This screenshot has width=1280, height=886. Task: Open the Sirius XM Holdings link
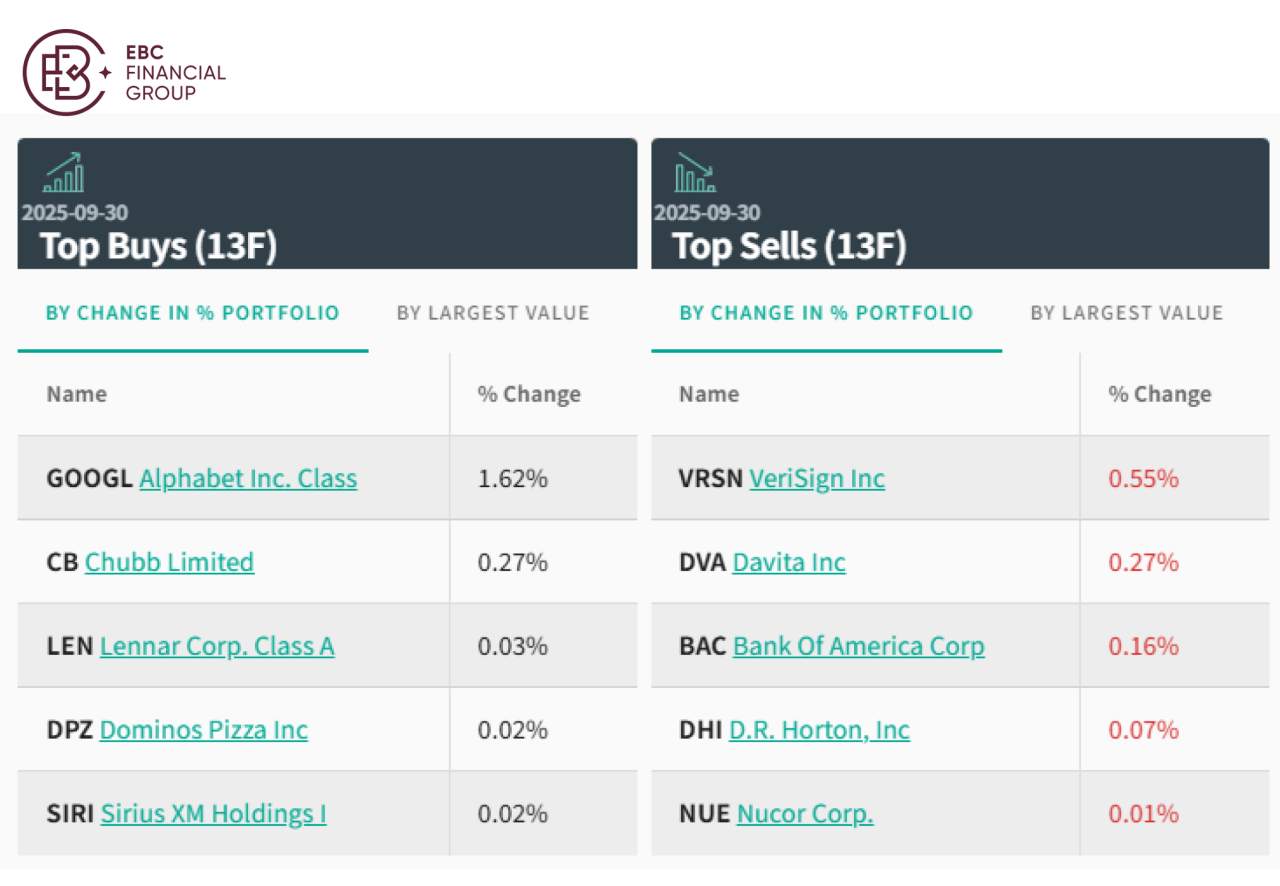click(212, 814)
